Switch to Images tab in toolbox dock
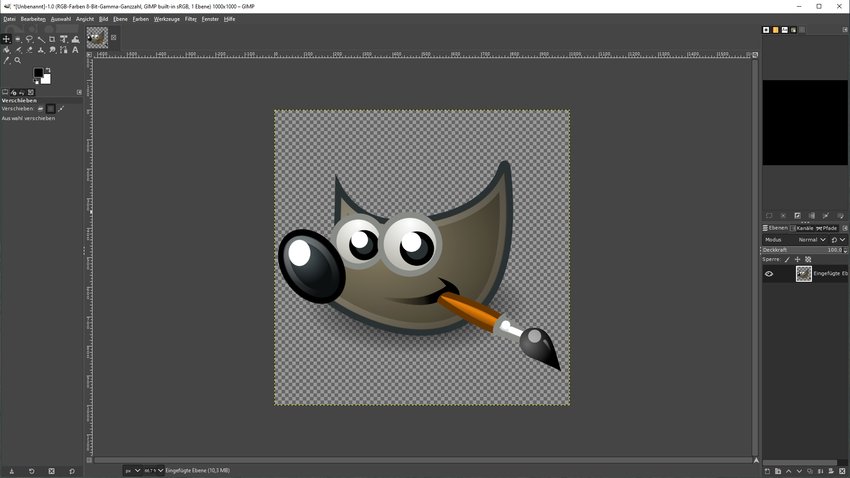850x478 pixels. point(31,92)
